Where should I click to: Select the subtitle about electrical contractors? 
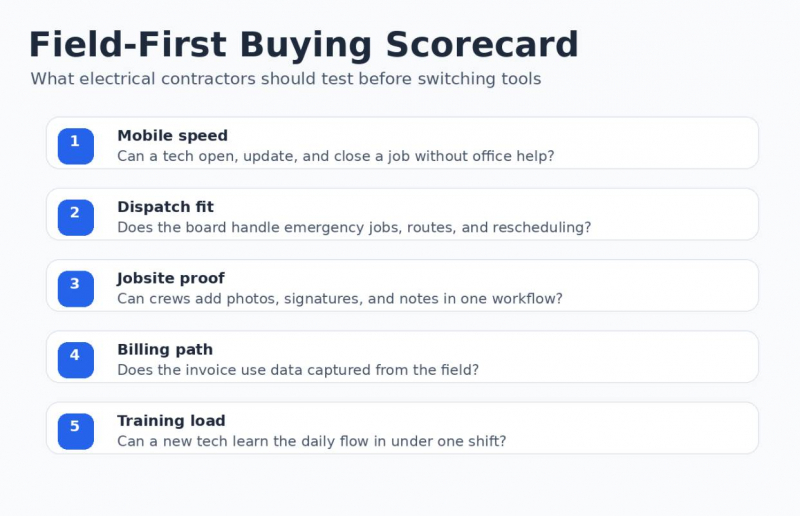pyautogui.click(x=286, y=79)
